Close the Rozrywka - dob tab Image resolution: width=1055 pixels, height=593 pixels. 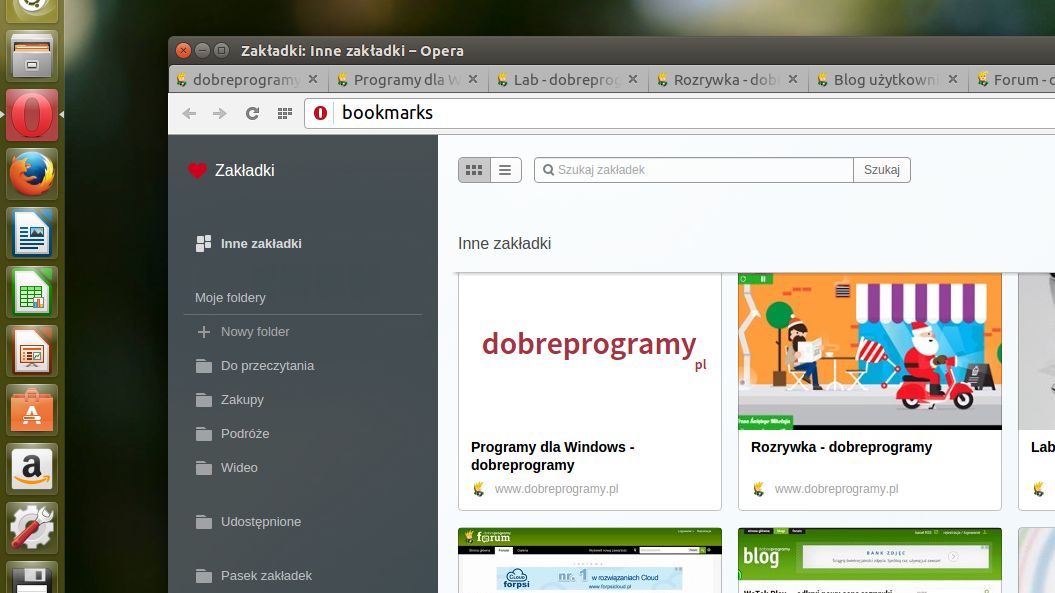pyautogui.click(x=793, y=79)
